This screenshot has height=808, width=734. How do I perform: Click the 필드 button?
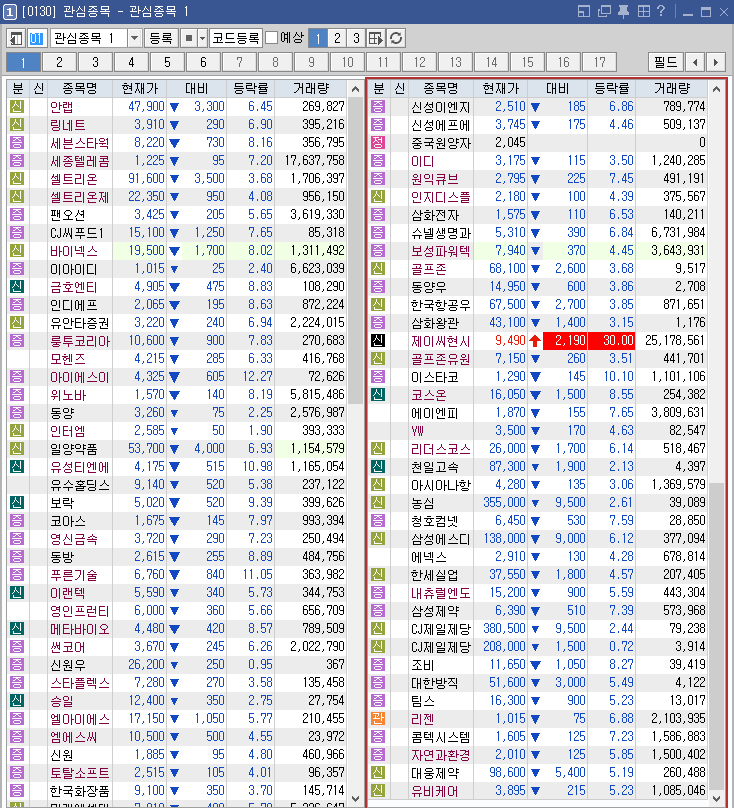click(x=665, y=62)
